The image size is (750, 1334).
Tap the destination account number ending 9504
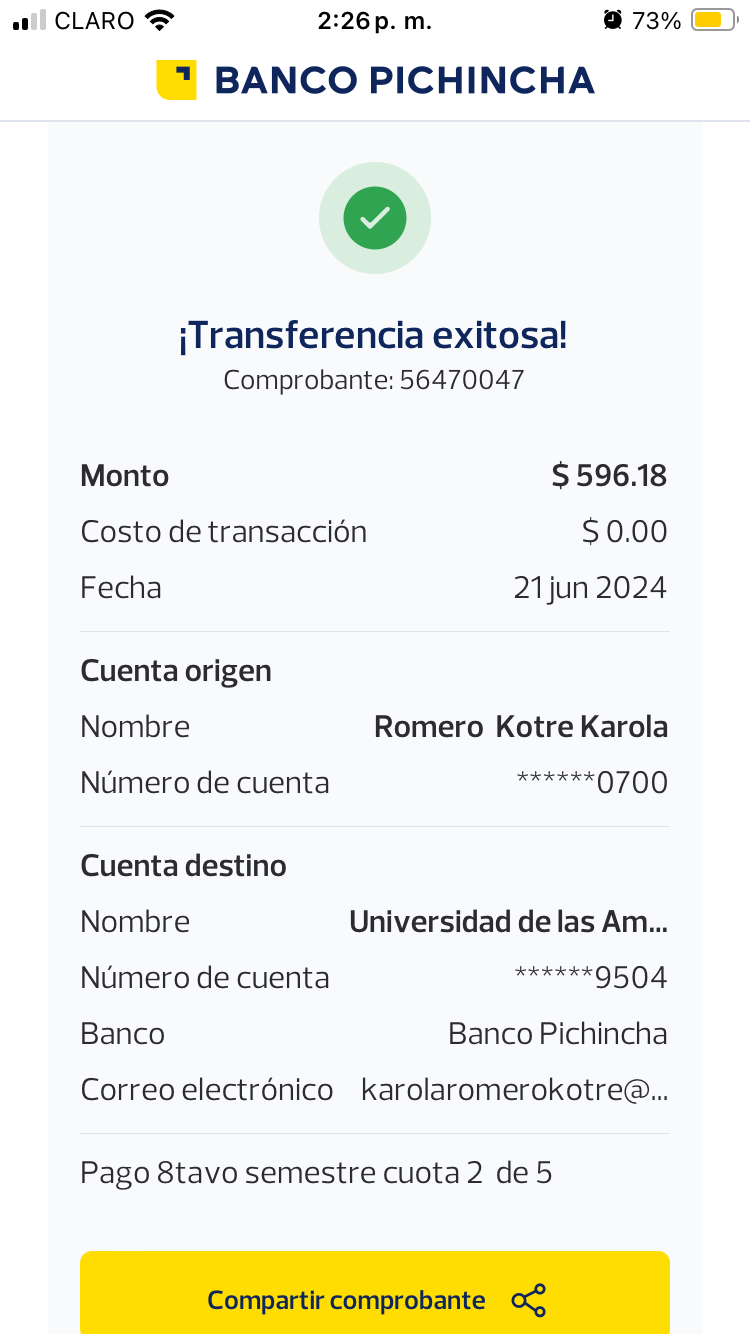591,977
